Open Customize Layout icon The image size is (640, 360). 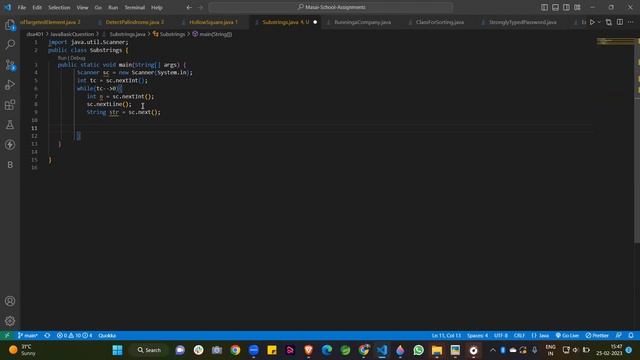click(578, 7)
